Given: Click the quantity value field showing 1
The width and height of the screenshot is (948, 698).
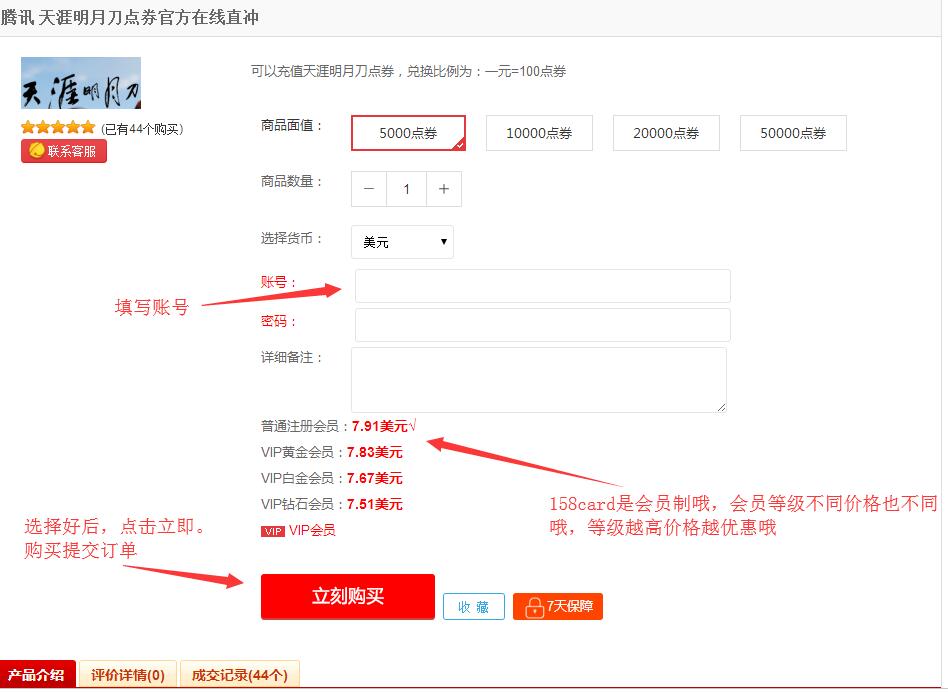Looking at the screenshot, I should (x=407, y=189).
